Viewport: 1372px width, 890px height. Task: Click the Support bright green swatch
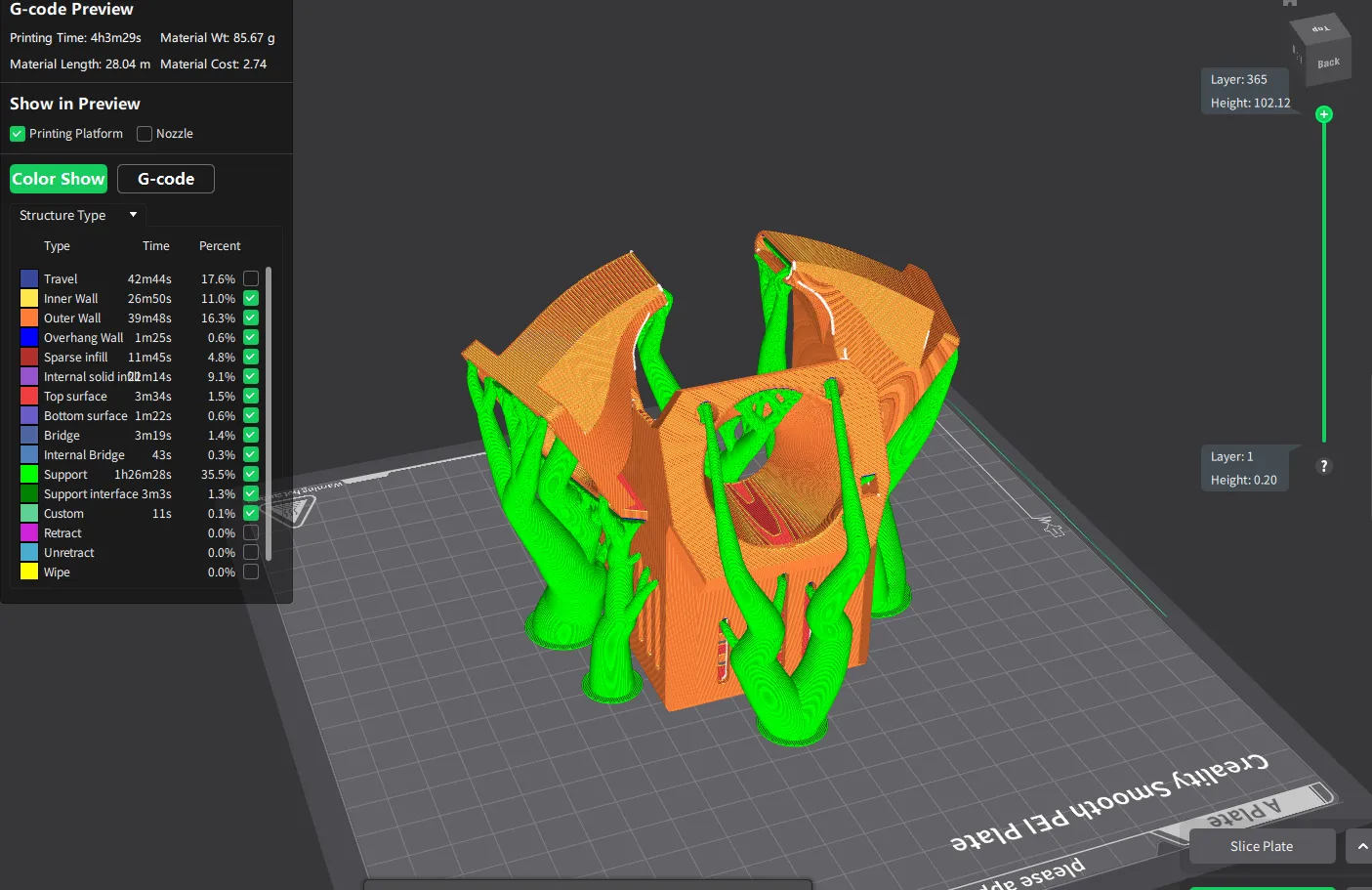click(x=29, y=474)
